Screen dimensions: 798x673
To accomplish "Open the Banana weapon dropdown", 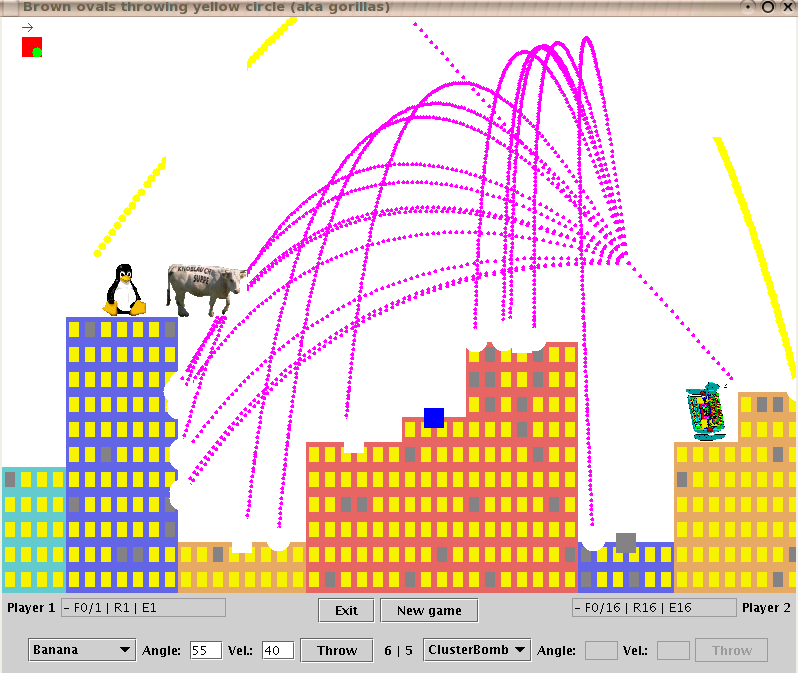I will point(82,650).
